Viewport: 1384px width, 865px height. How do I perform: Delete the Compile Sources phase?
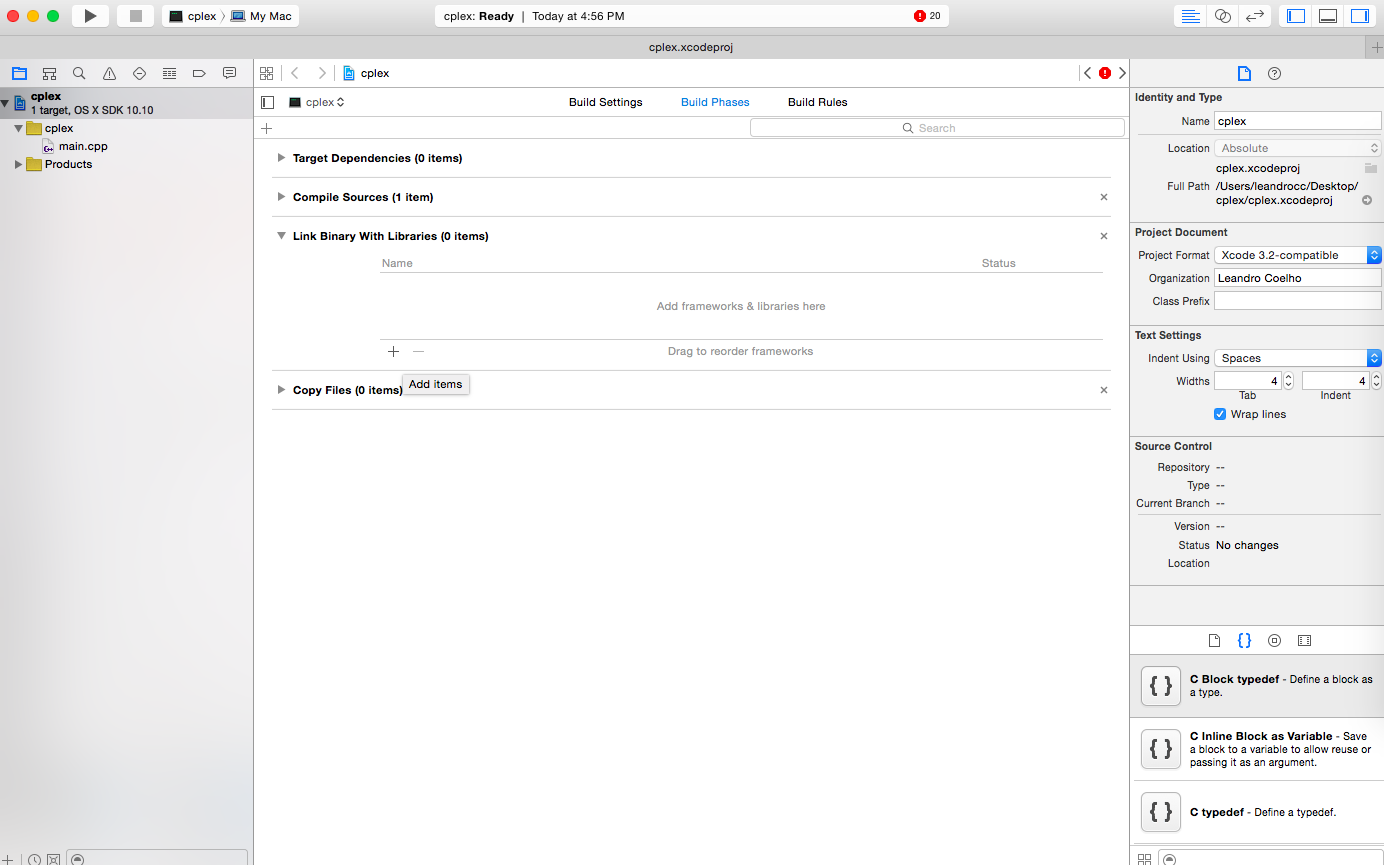tap(1104, 197)
